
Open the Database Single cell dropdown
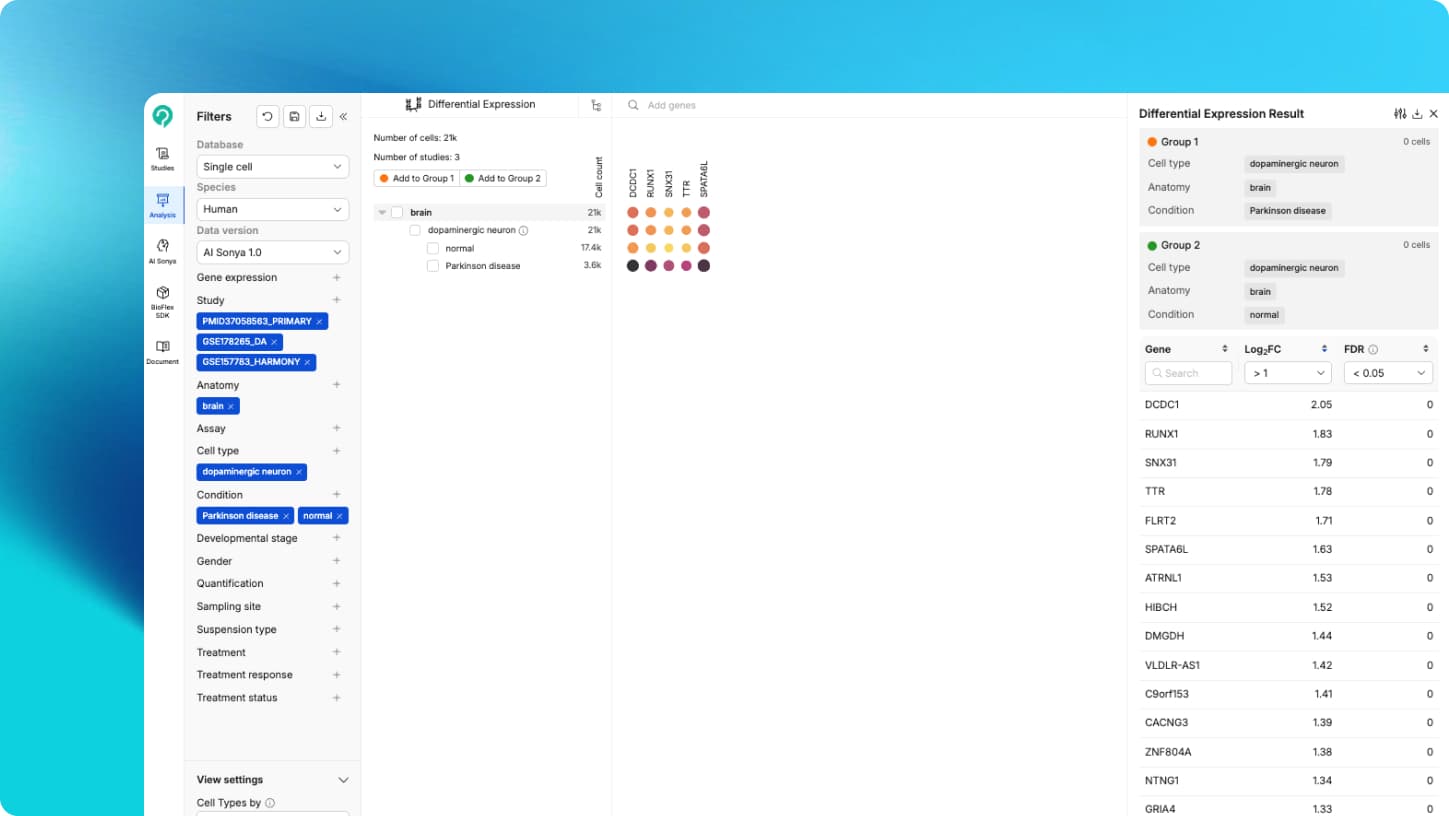(272, 167)
